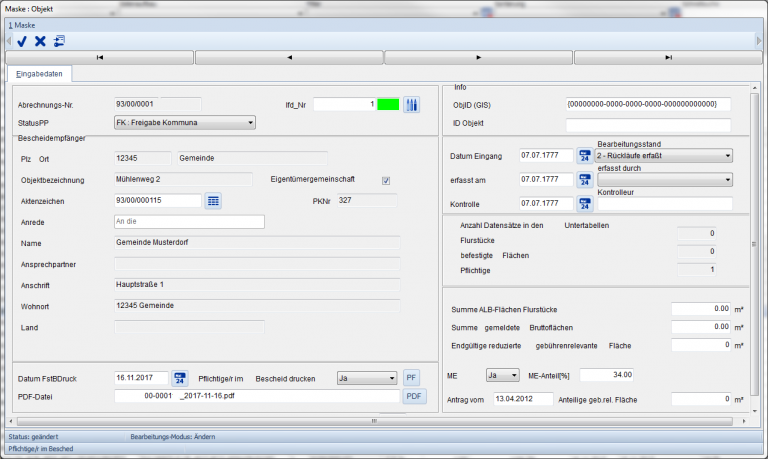Image resolution: width=768 pixels, height=459 pixels.
Task: Open the list-edit toolbar icon
Action: pos(59,42)
